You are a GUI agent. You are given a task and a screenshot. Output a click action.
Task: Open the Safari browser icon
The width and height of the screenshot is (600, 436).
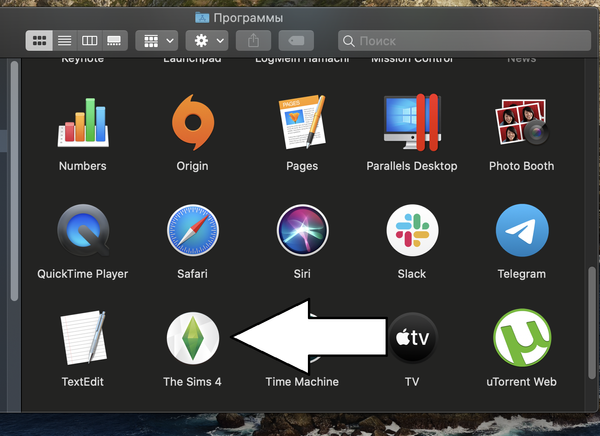(192, 232)
